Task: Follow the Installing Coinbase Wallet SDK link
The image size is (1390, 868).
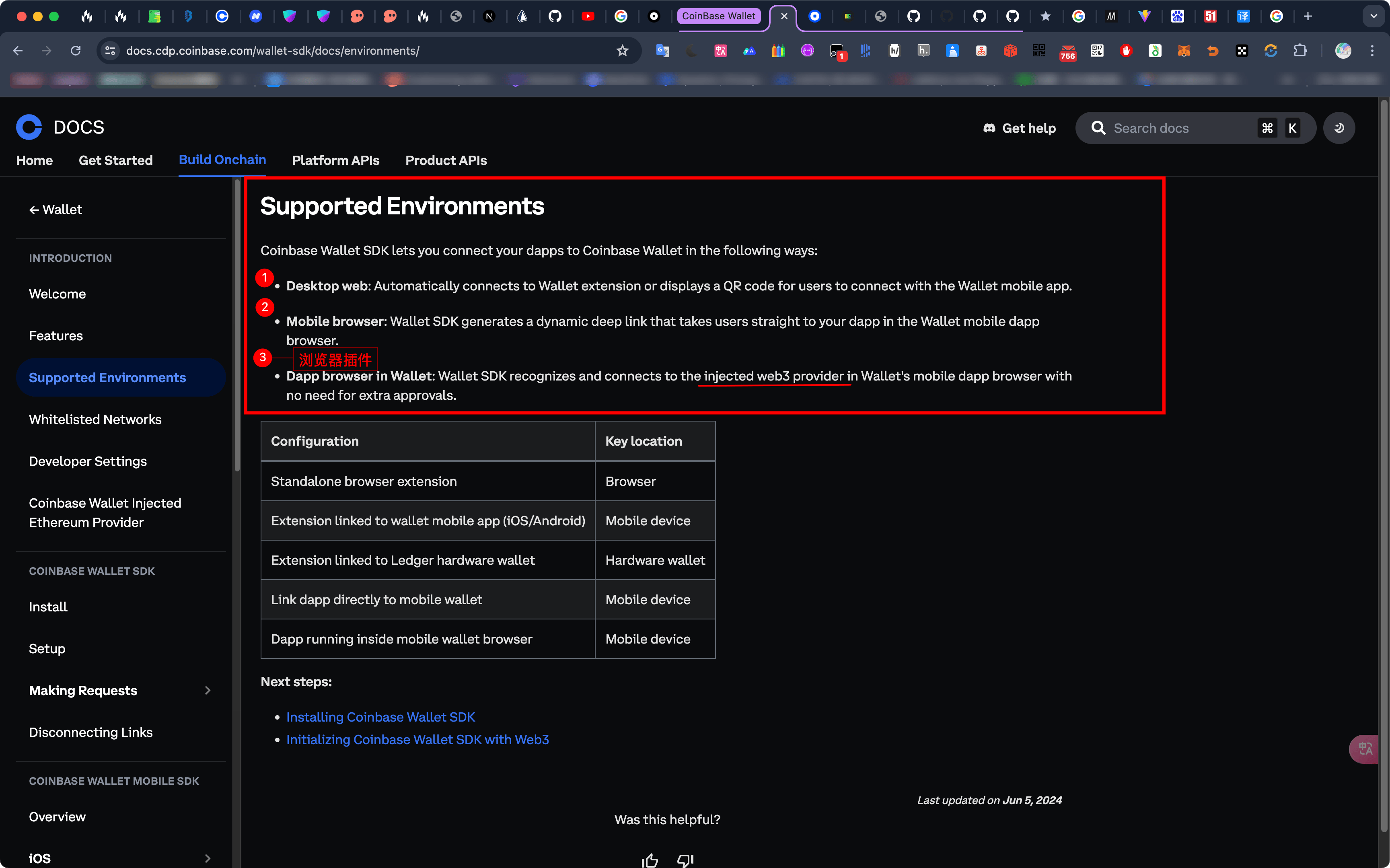Action: (380, 717)
